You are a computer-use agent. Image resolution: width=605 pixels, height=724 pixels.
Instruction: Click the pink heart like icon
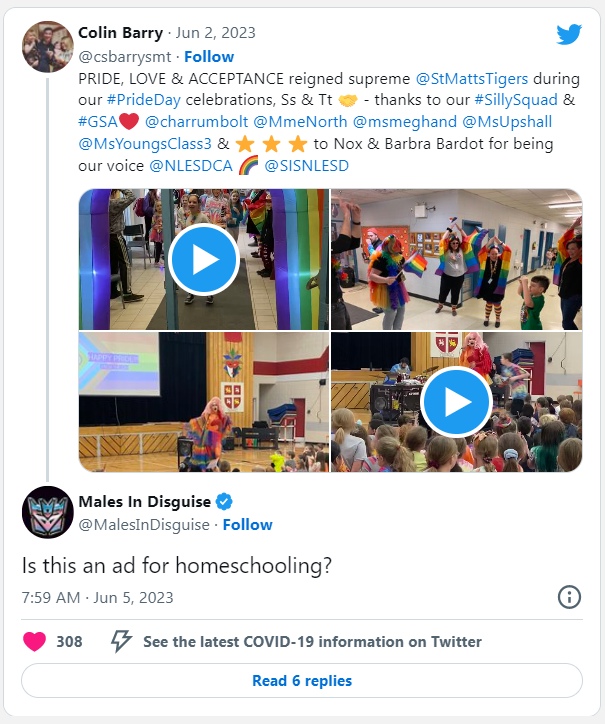[x=35, y=641]
